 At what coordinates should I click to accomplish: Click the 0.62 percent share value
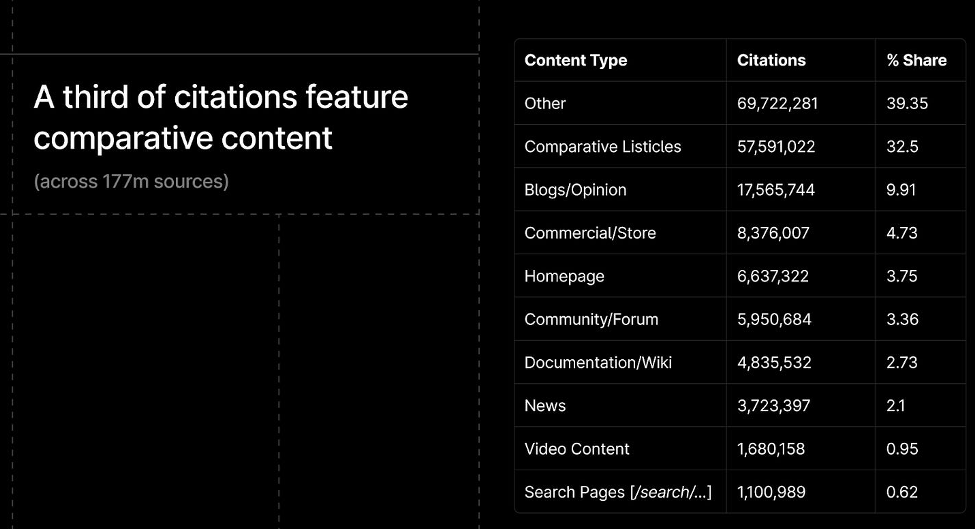pyautogui.click(x=902, y=492)
